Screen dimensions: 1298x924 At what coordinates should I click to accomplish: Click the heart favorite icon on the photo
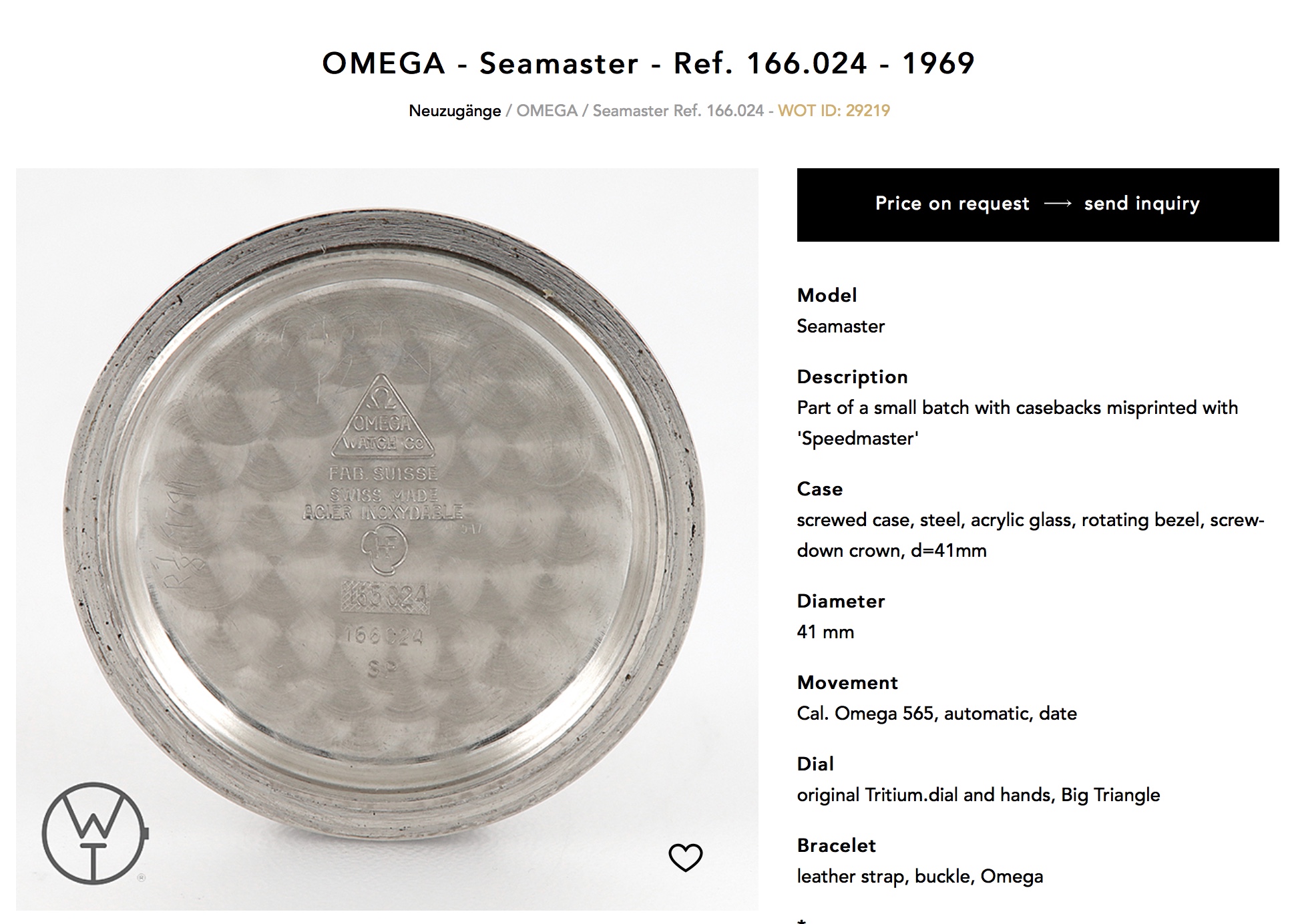point(686,857)
